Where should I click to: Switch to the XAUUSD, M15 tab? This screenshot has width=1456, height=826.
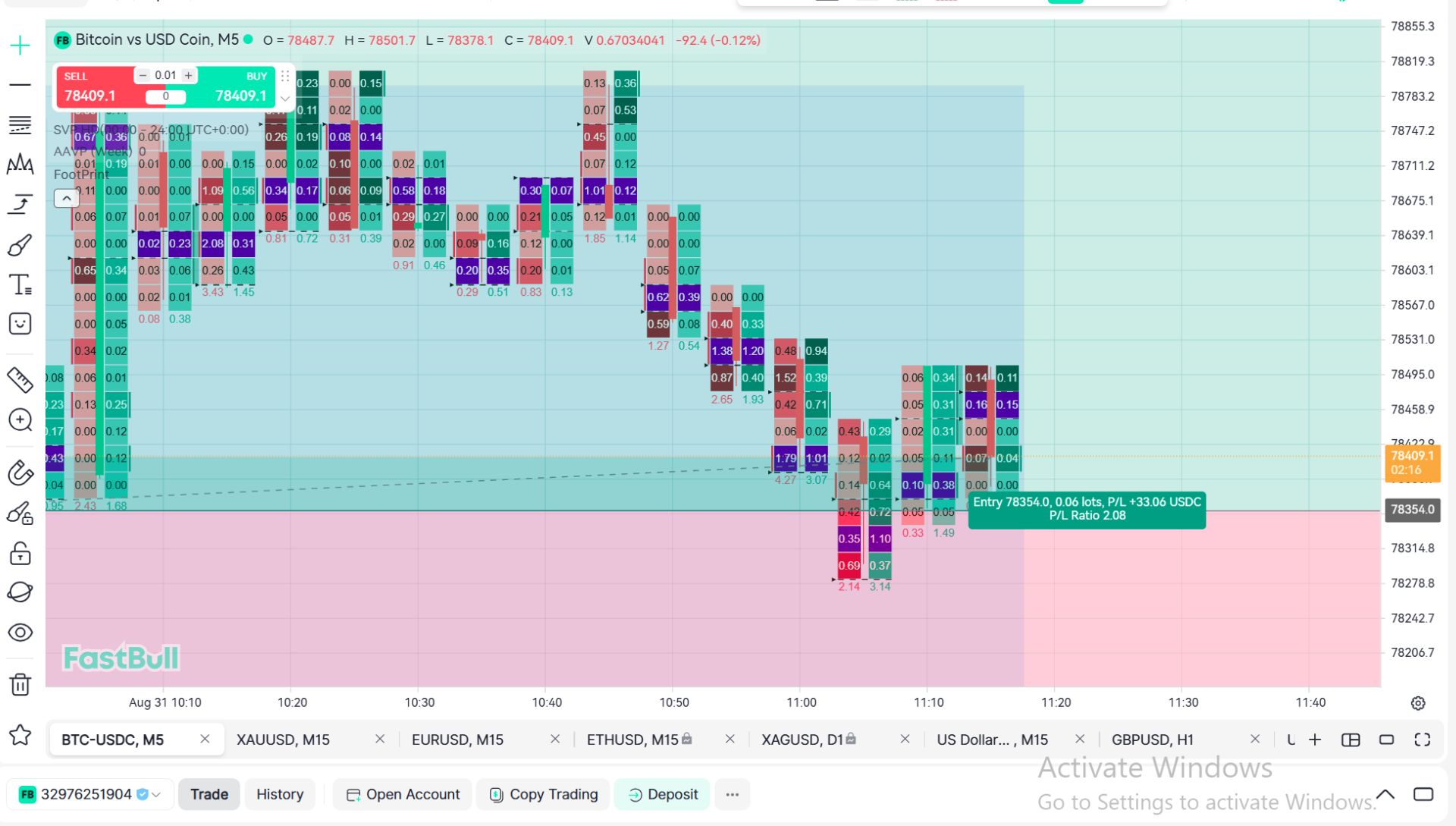click(283, 740)
